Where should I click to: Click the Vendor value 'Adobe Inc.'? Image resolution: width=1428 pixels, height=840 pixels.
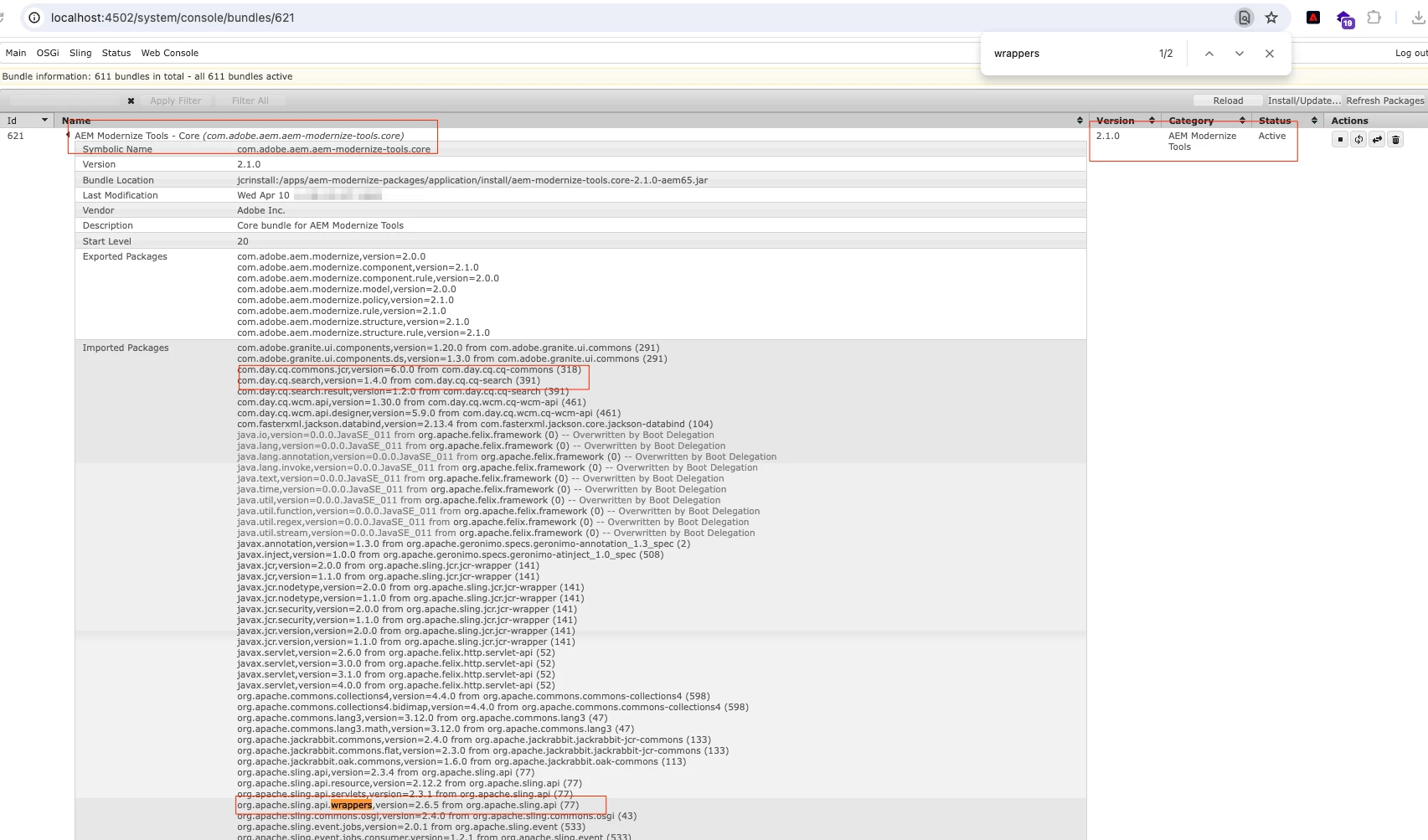pos(260,210)
